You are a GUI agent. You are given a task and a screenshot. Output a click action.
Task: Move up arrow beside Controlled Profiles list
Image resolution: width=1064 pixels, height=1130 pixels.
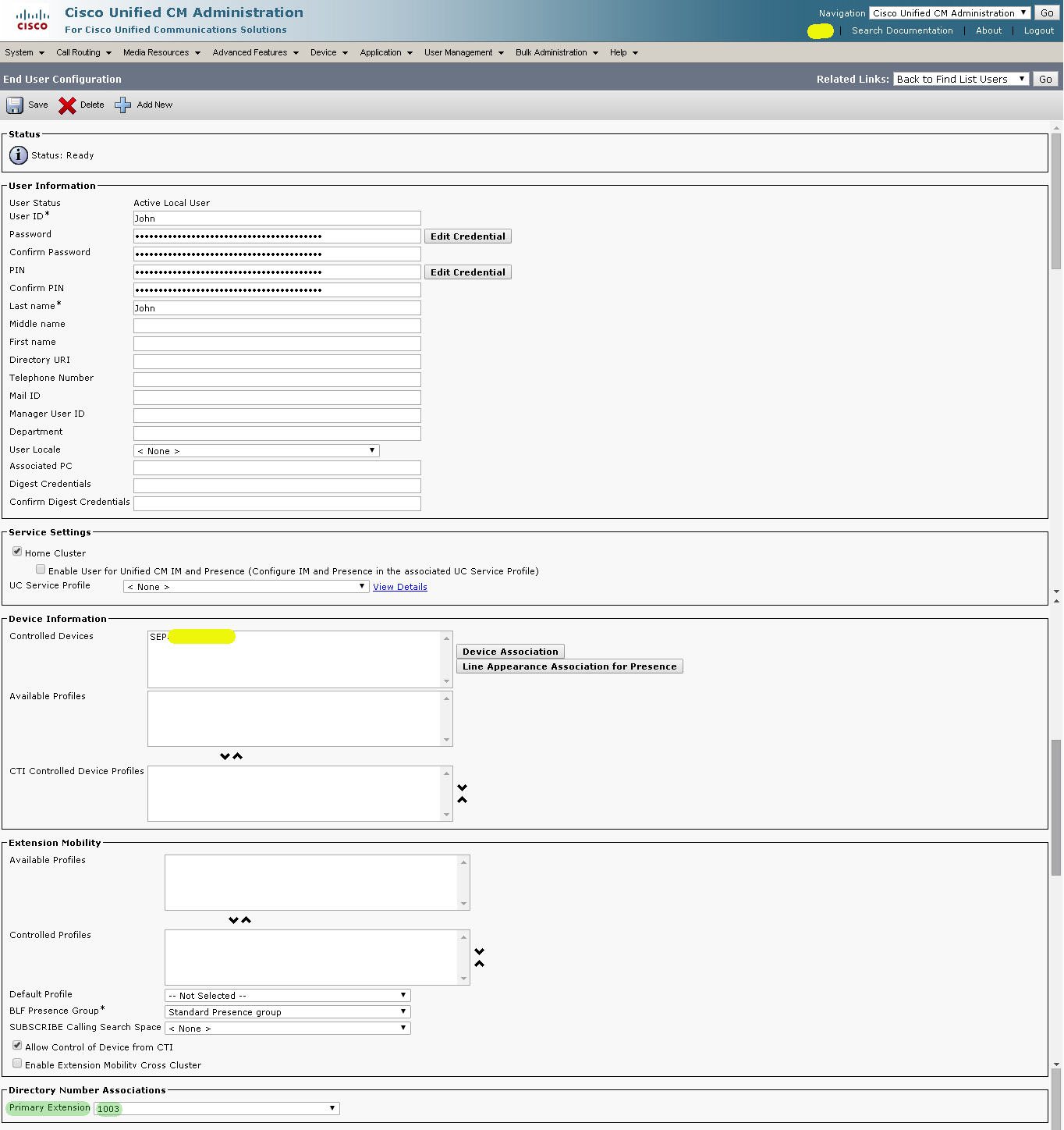479,964
